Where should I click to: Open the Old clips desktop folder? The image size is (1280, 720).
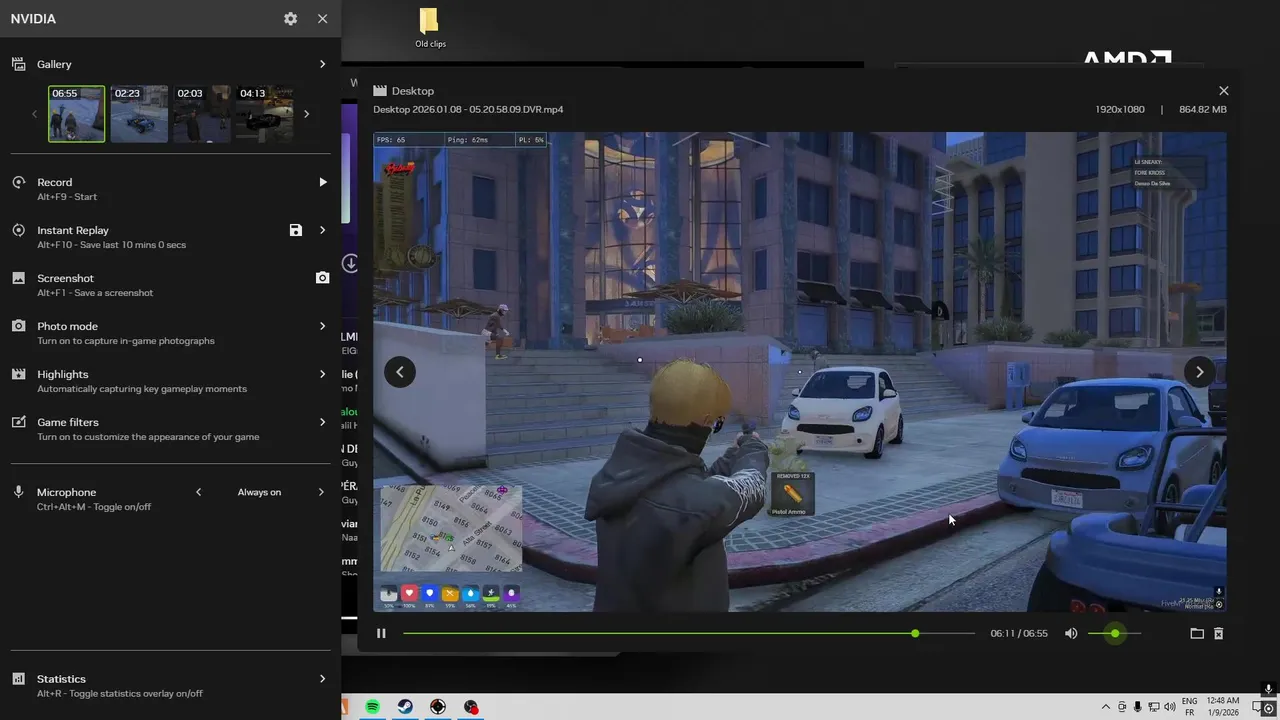tap(430, 28)
